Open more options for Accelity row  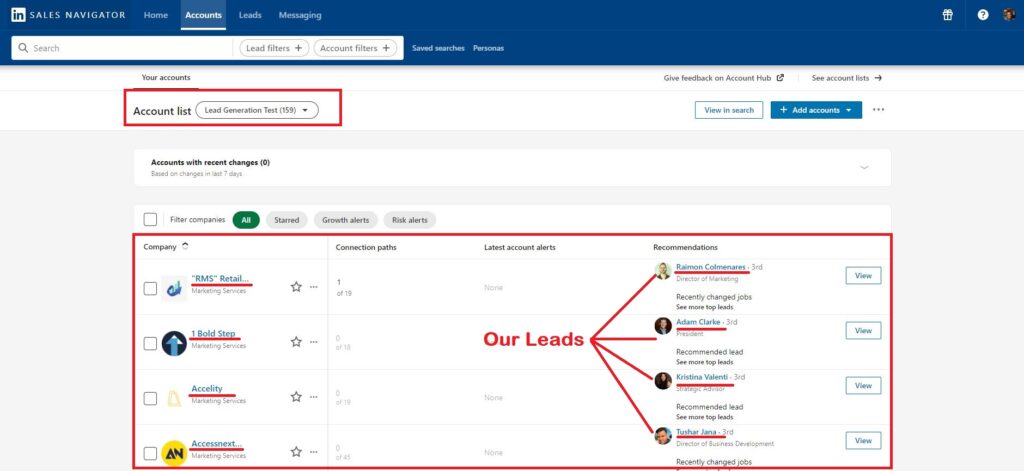click(313, 397)
